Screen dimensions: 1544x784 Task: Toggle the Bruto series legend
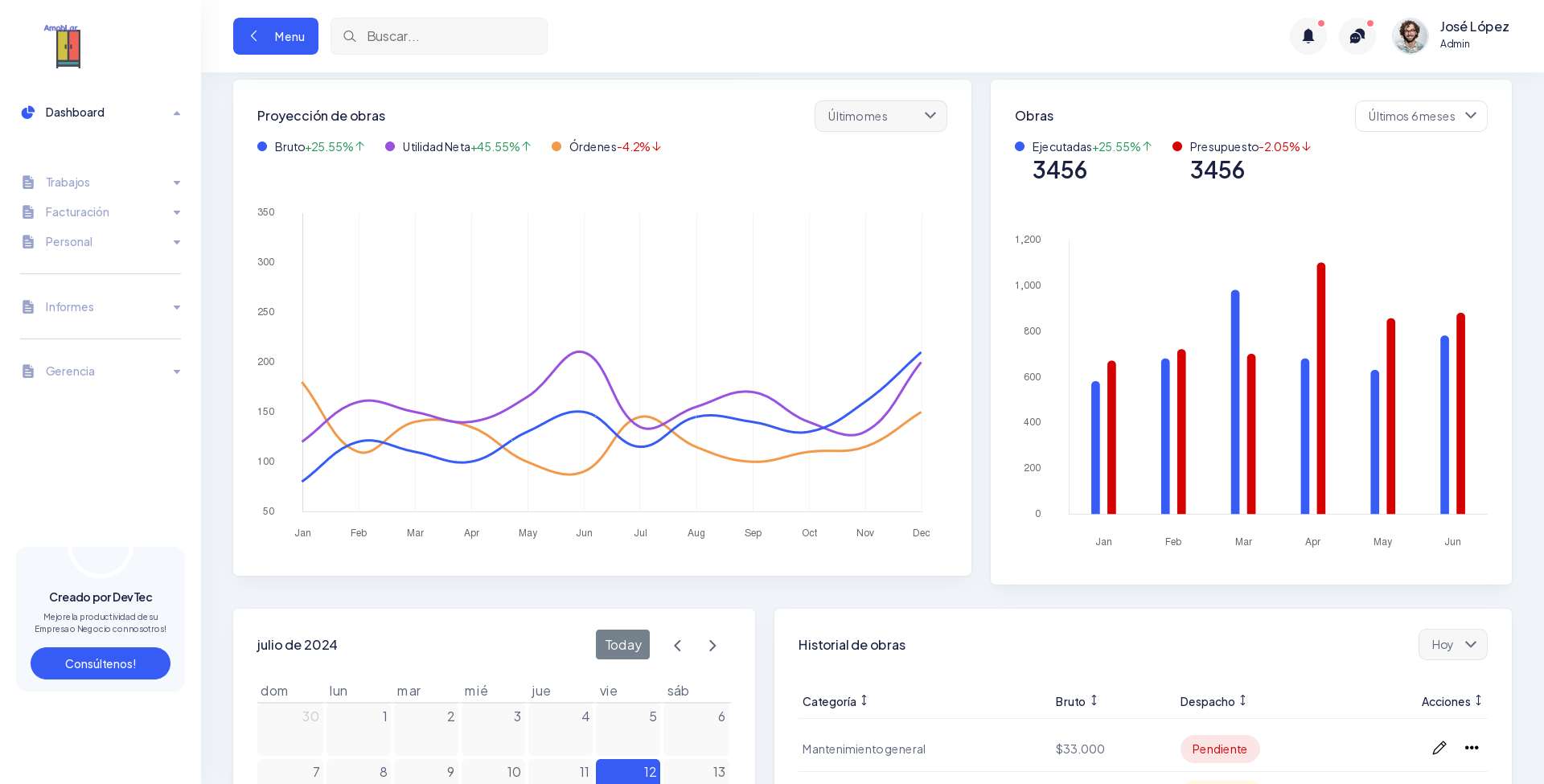tap(289, 147)
